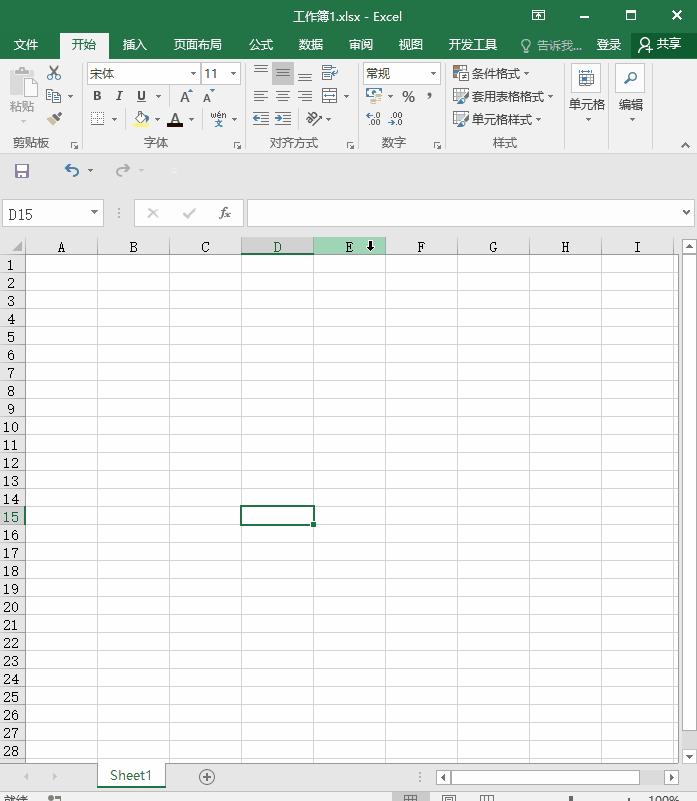Increase the font size

(x=186, y=97)
